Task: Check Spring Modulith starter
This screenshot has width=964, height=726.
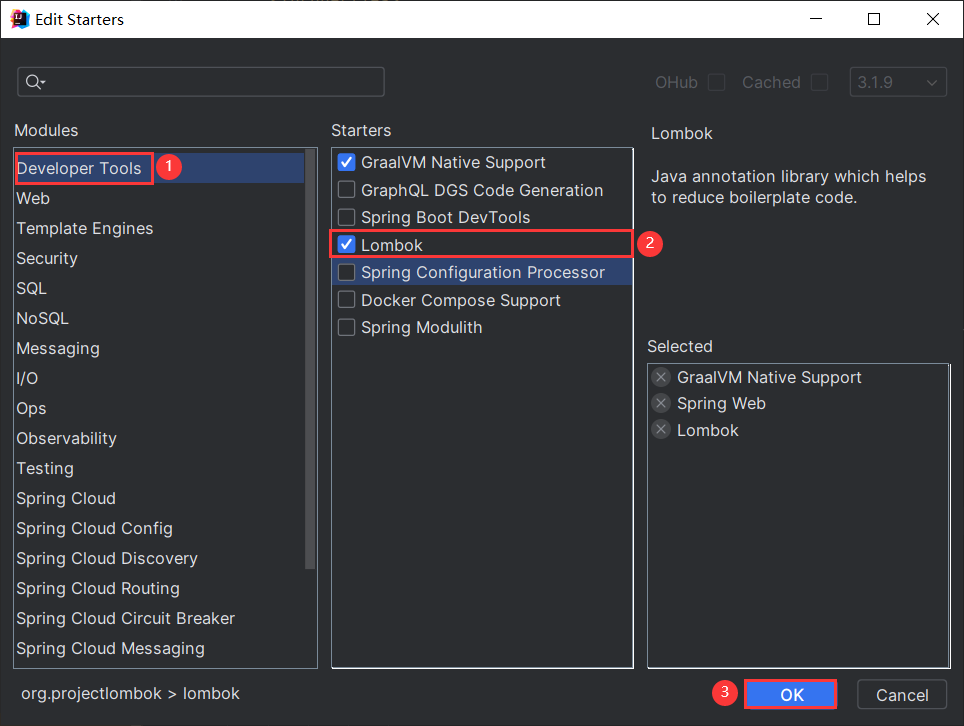Action: pyautogui.click(x=347, y=327)
